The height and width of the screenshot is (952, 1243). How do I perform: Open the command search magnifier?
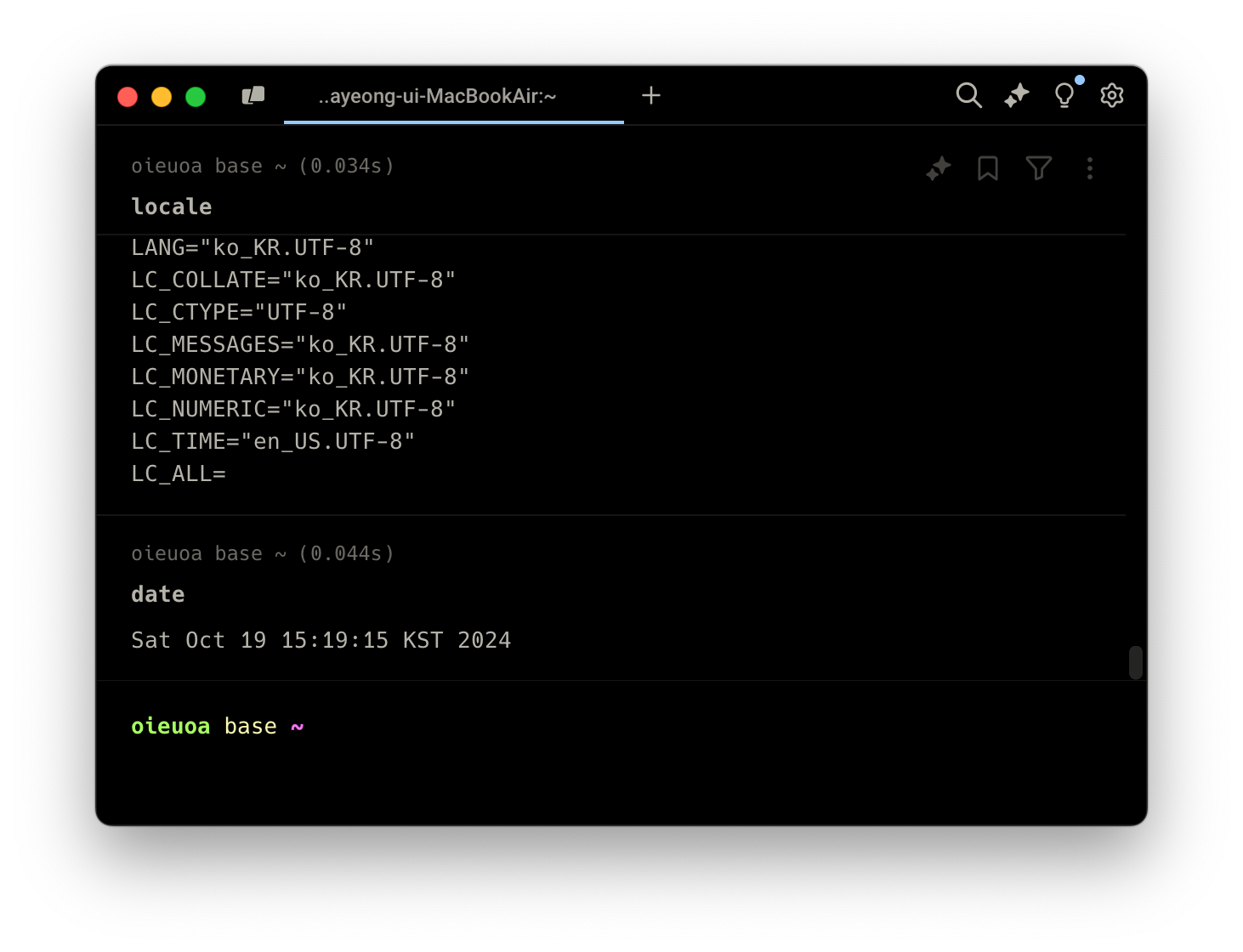[968, 95]
